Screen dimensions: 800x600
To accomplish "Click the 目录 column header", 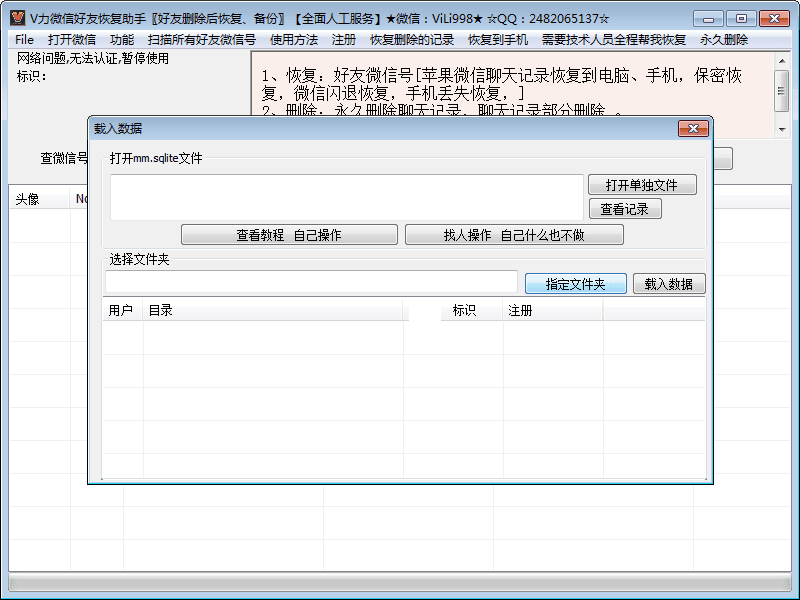I will tap(273, 310).
